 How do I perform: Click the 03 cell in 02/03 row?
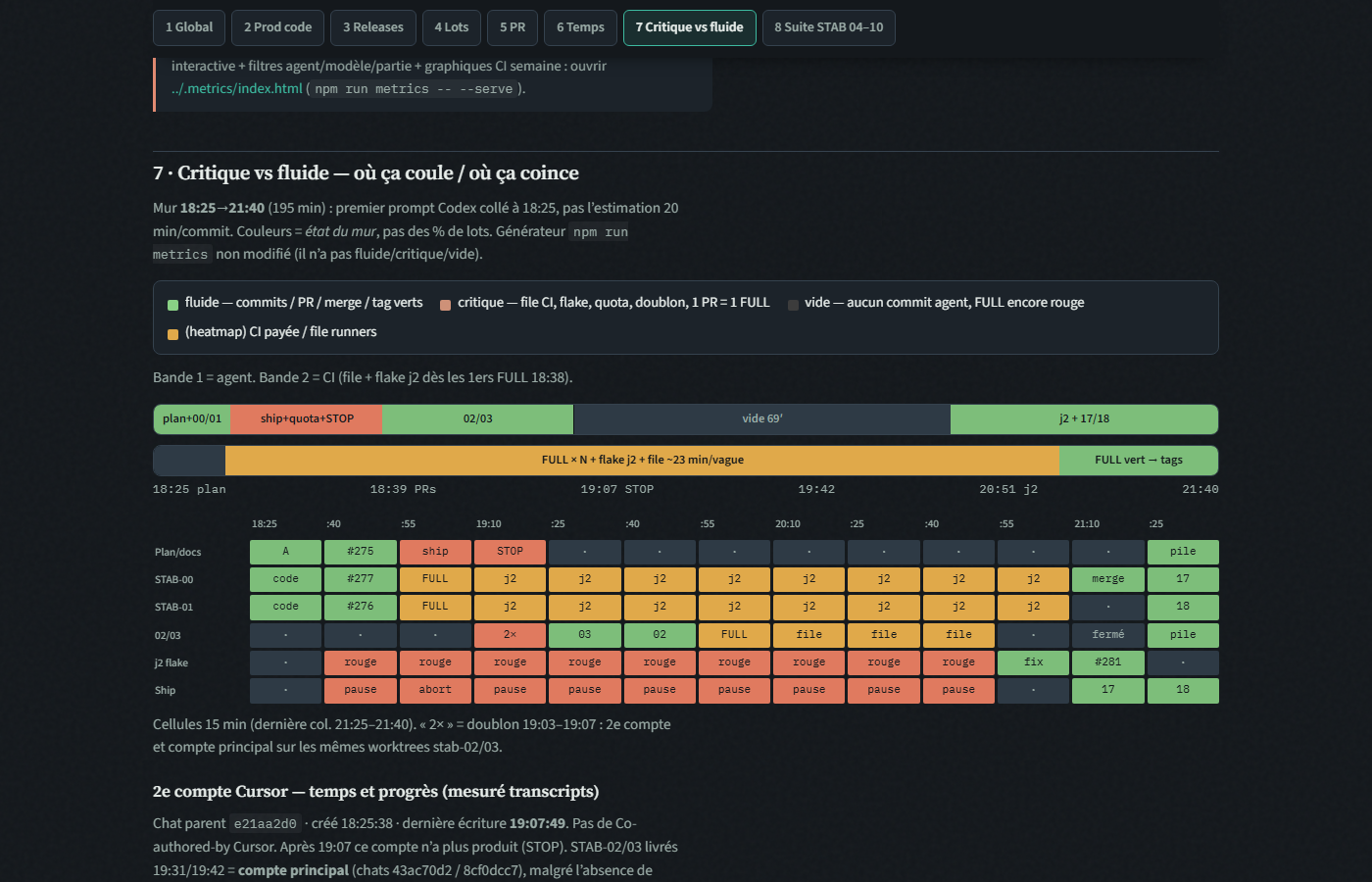585,635
